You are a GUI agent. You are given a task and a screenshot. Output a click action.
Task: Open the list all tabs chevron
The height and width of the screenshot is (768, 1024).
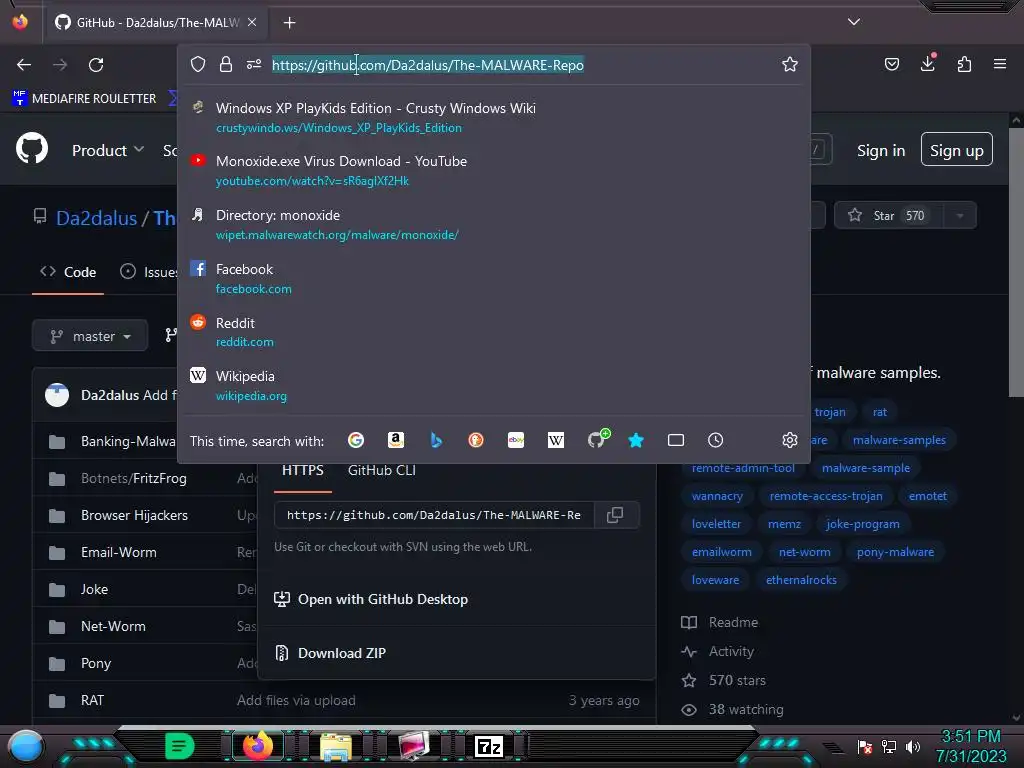(854, 22)
